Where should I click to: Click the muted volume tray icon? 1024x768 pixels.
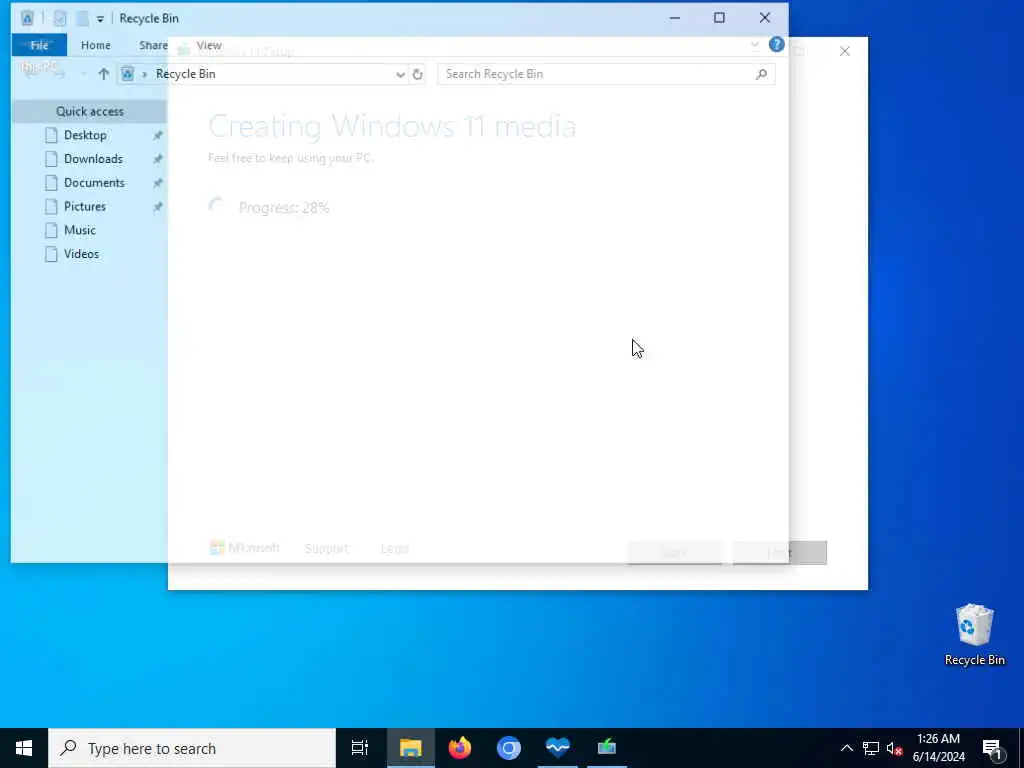coord(894,748)
